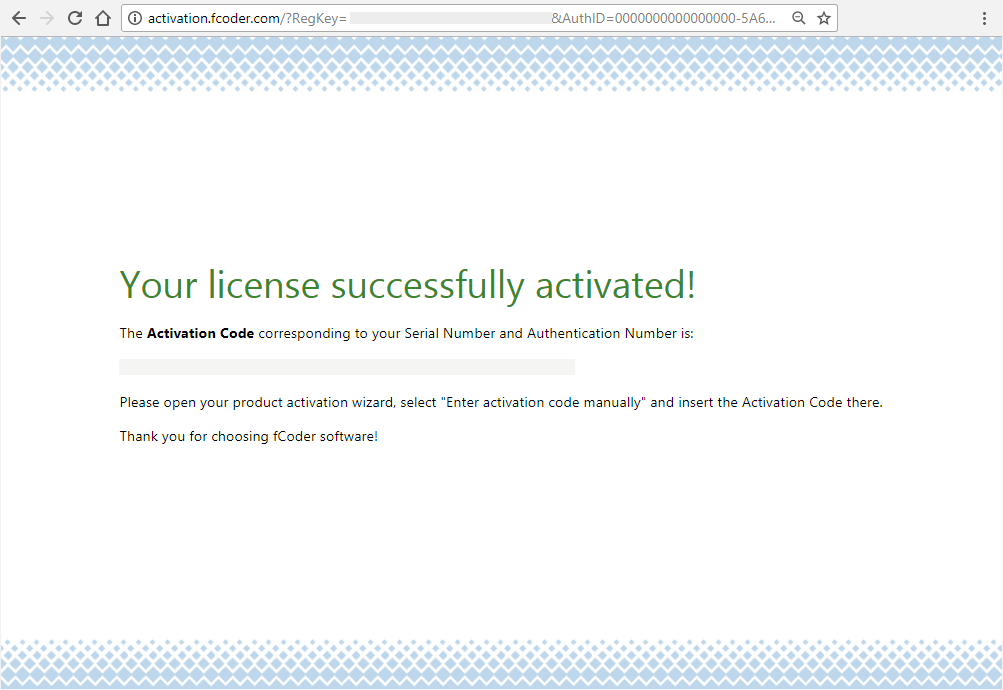Open the browser three-dot menu
Viewport: 1003px width, 690px height.
[x=984, y=19]
